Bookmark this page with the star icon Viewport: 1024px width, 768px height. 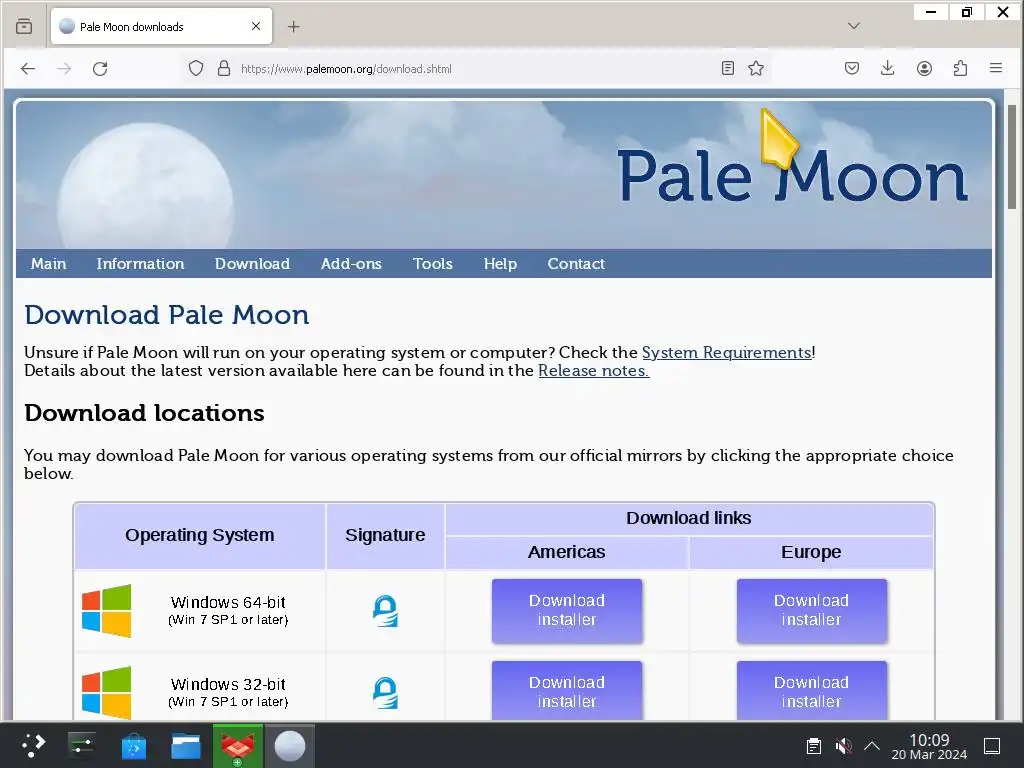pyautogui.click(x=756, y=68)
